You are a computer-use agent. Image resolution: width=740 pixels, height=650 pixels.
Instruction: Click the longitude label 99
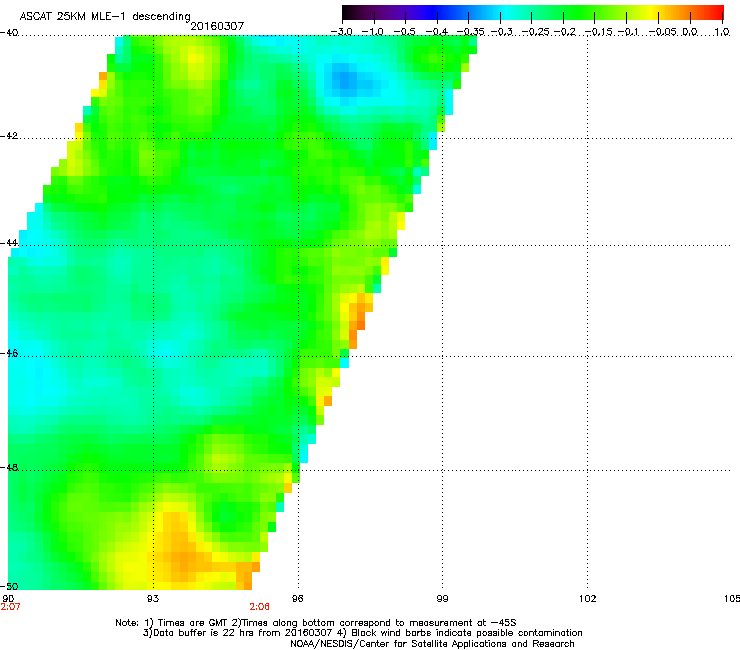click(x=442, y=599)
